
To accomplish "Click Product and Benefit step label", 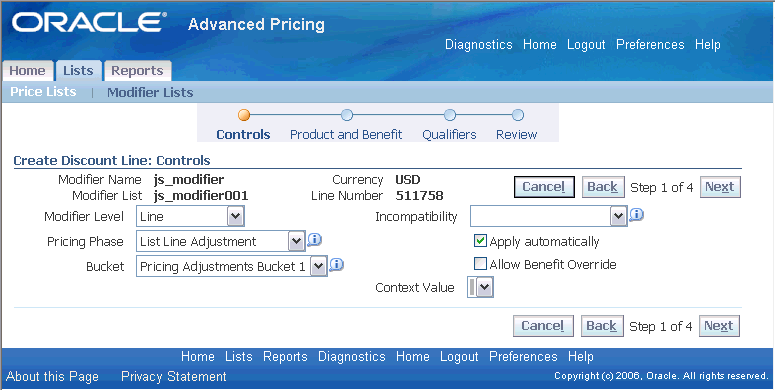I will (346, 134).
